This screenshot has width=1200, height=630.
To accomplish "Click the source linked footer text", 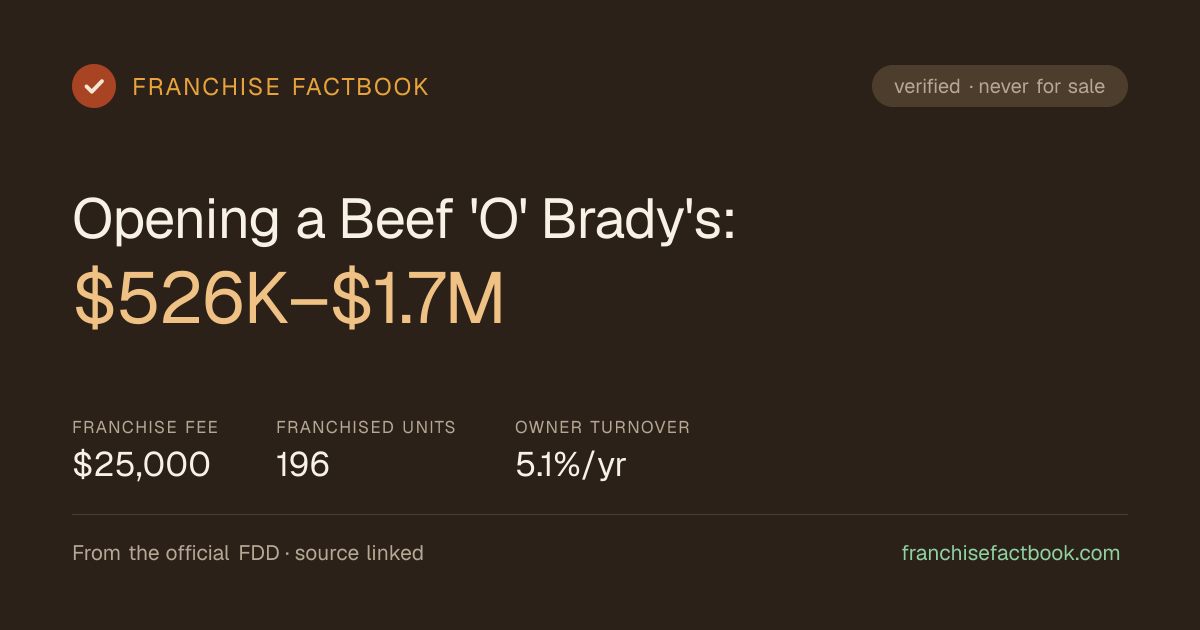I will coord(359,553).
